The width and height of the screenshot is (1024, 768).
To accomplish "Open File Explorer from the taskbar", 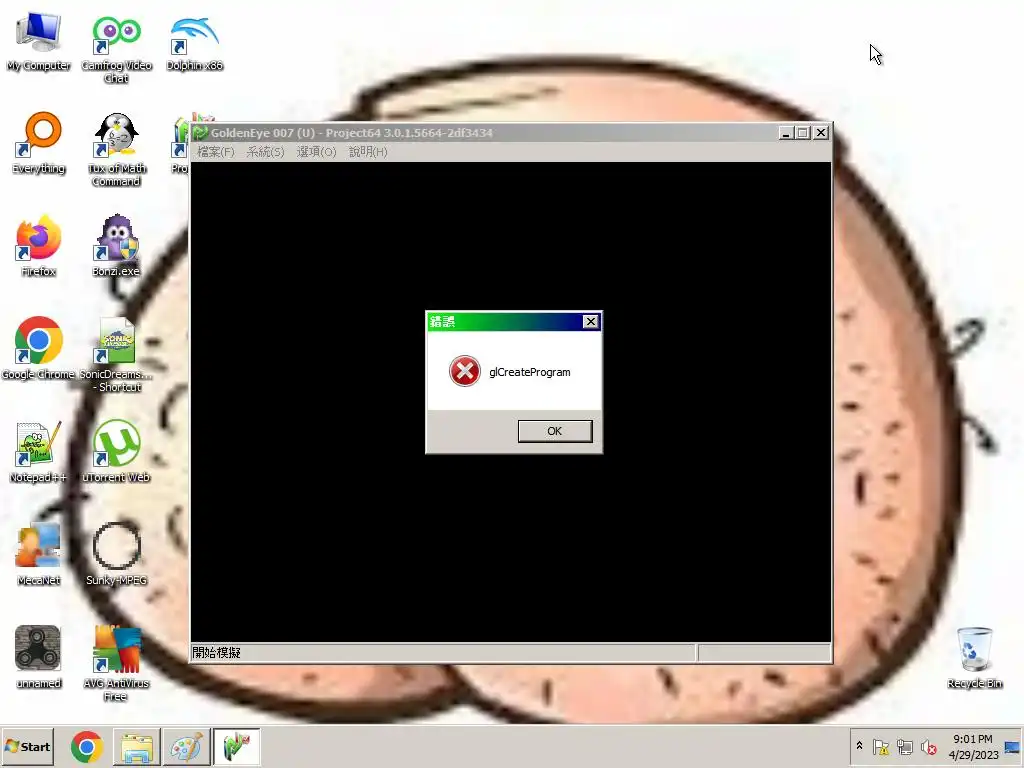I will 137,747.
